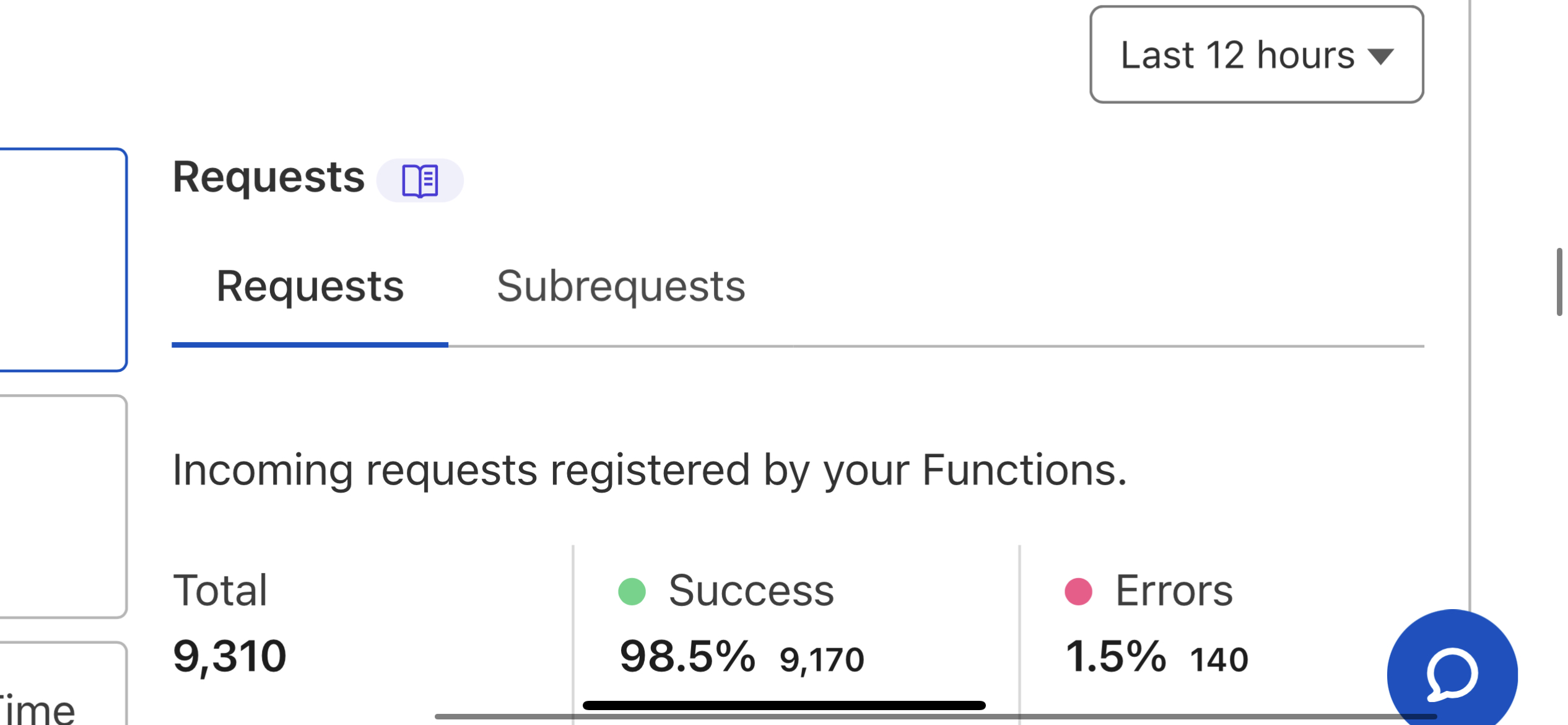The width and height of the screenshot is (1568, 725).
Task: Select the blue-outlined metric card
Action: [62, 260]
